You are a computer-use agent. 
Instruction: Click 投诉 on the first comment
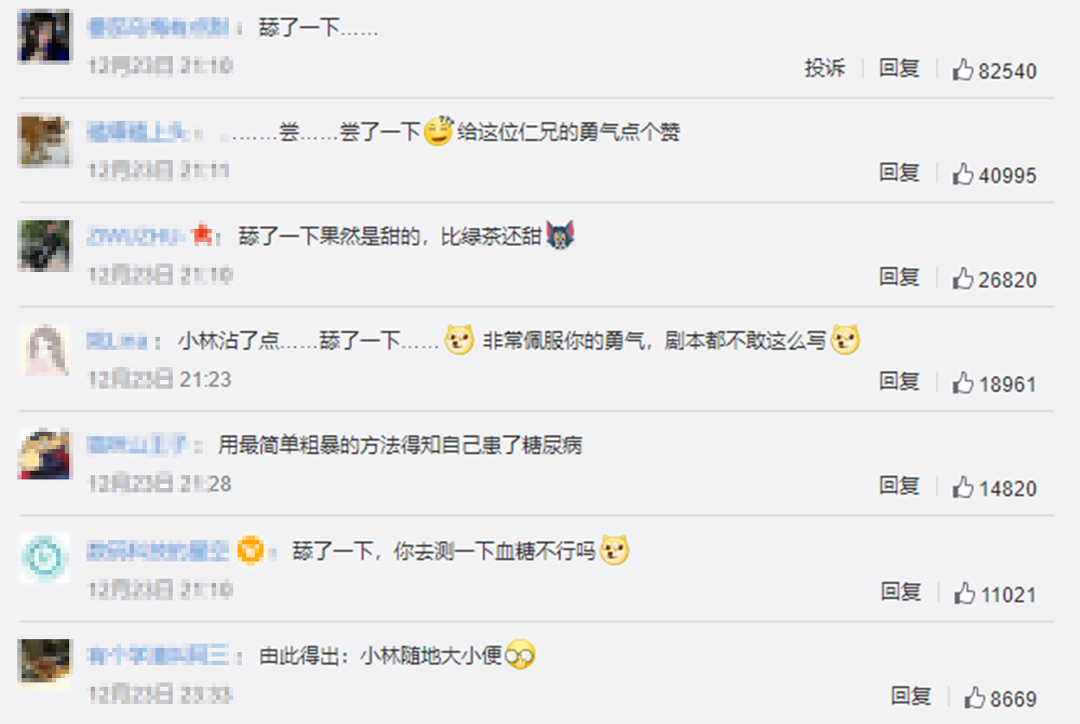[824, 68]
